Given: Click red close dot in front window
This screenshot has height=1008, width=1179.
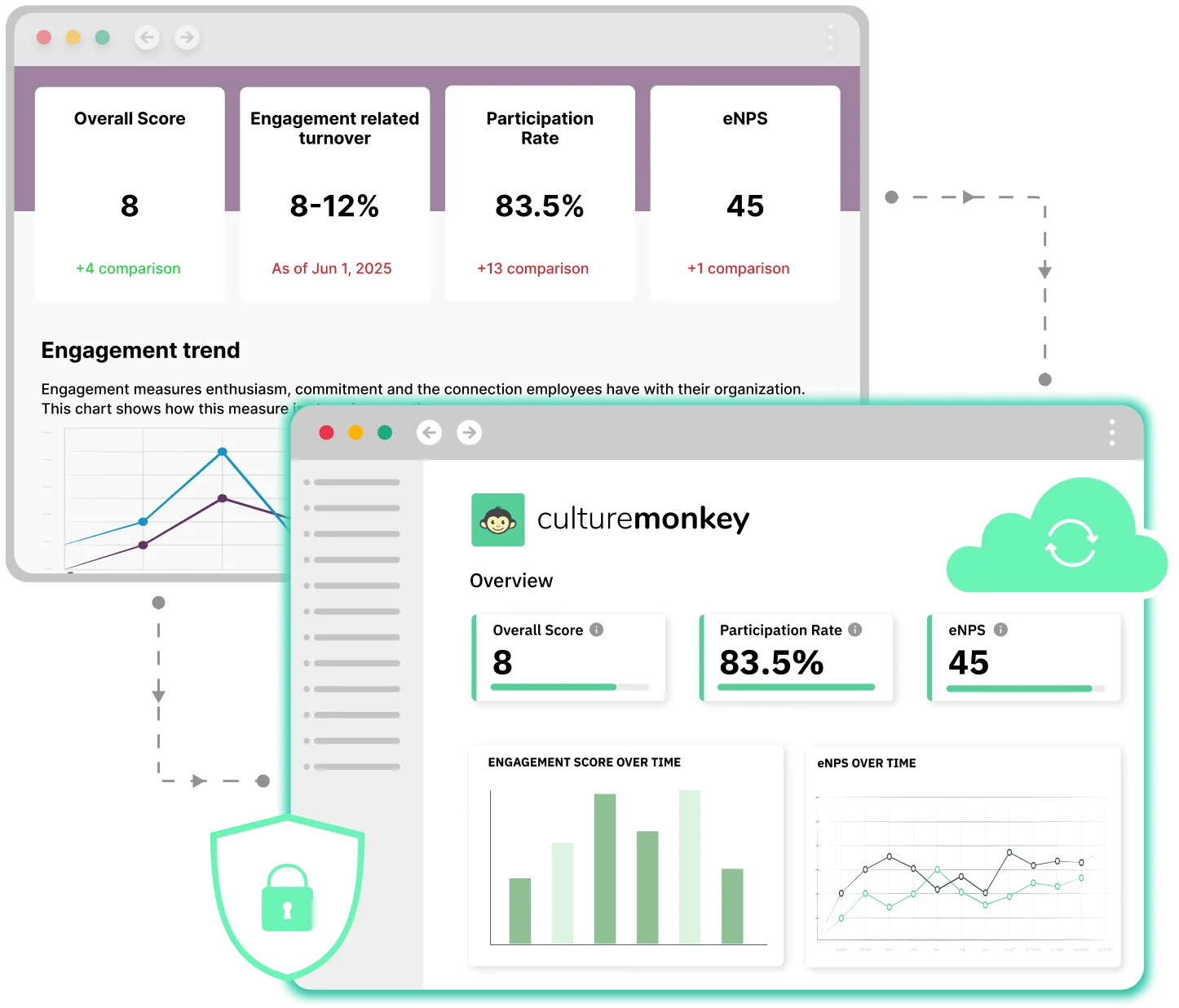Looking at the screenshot, I should 326,432.
